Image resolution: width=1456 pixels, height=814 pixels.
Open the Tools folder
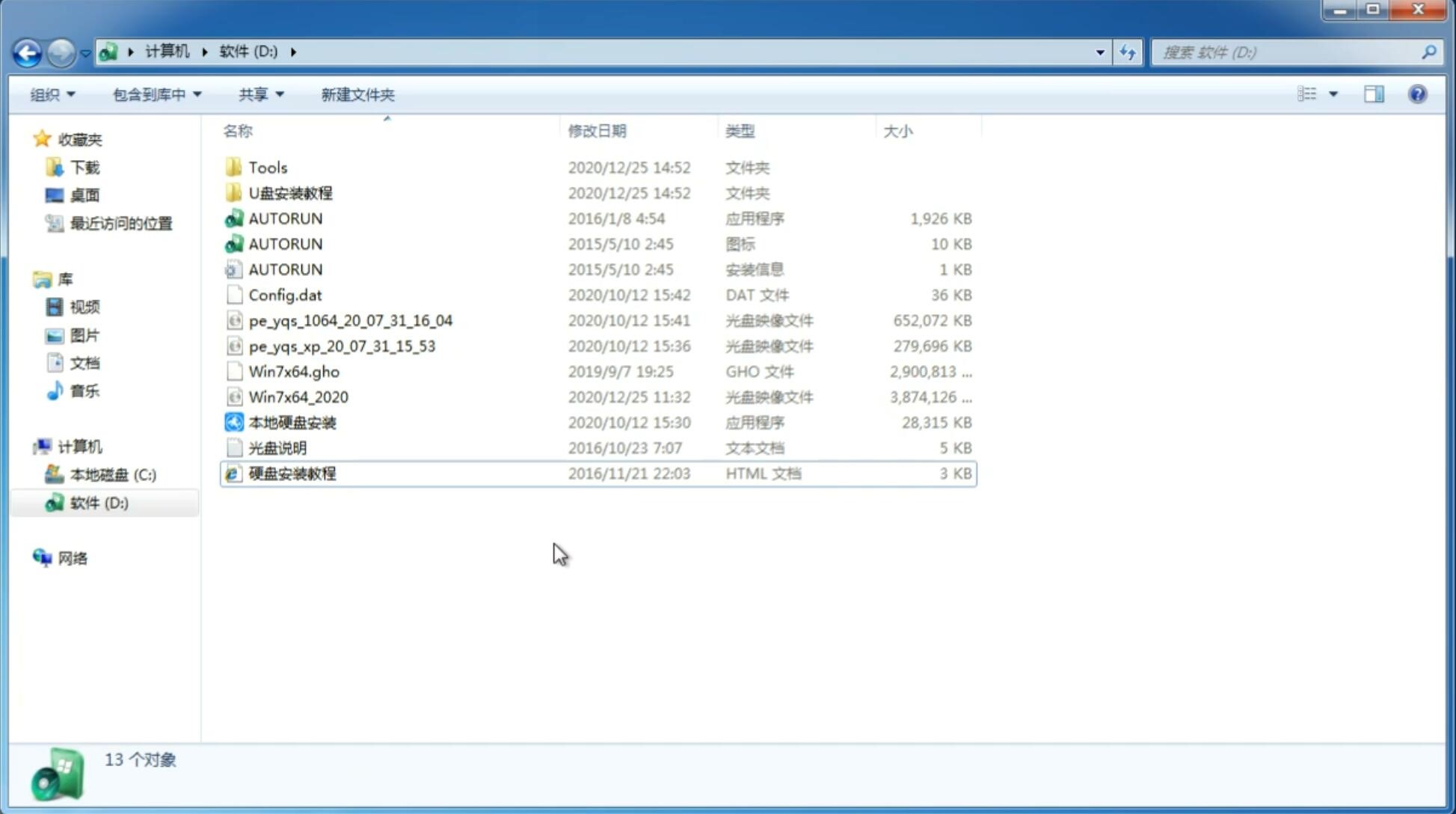click(267, 167)
